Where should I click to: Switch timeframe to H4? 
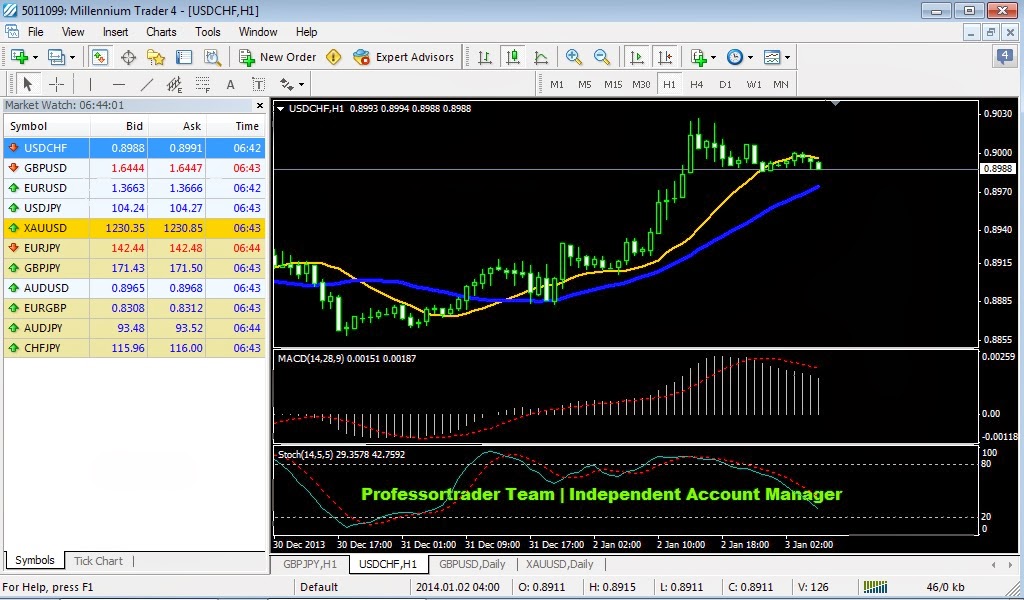(697, 84)
